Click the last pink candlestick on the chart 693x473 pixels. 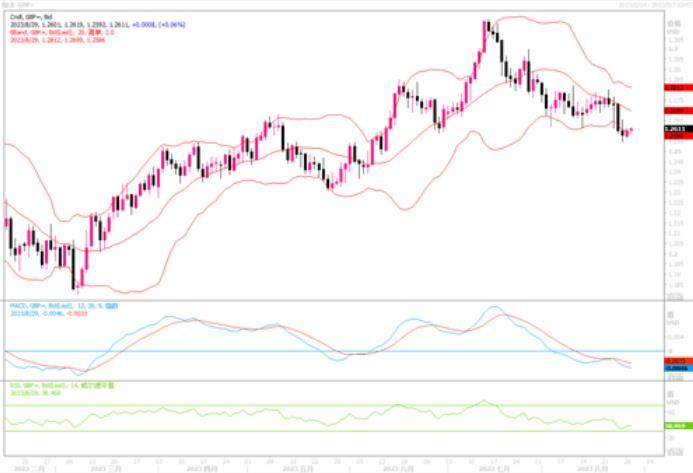click(631, 129)
